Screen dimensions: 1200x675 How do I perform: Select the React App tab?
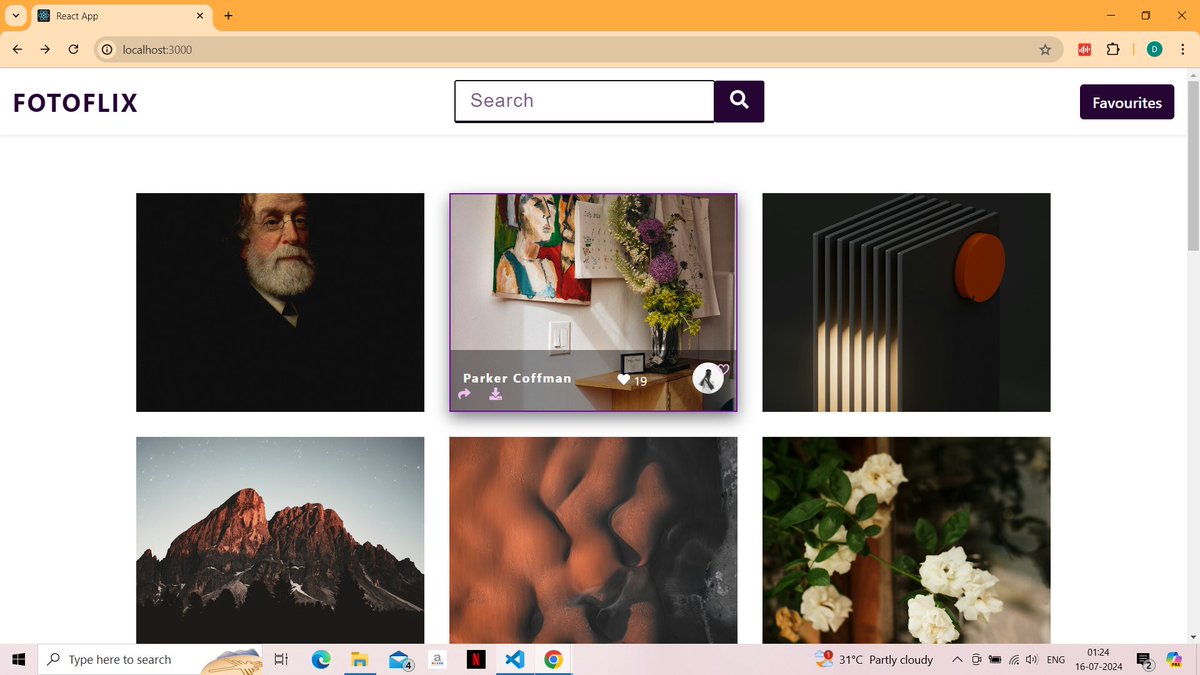(x=121, y=16)
